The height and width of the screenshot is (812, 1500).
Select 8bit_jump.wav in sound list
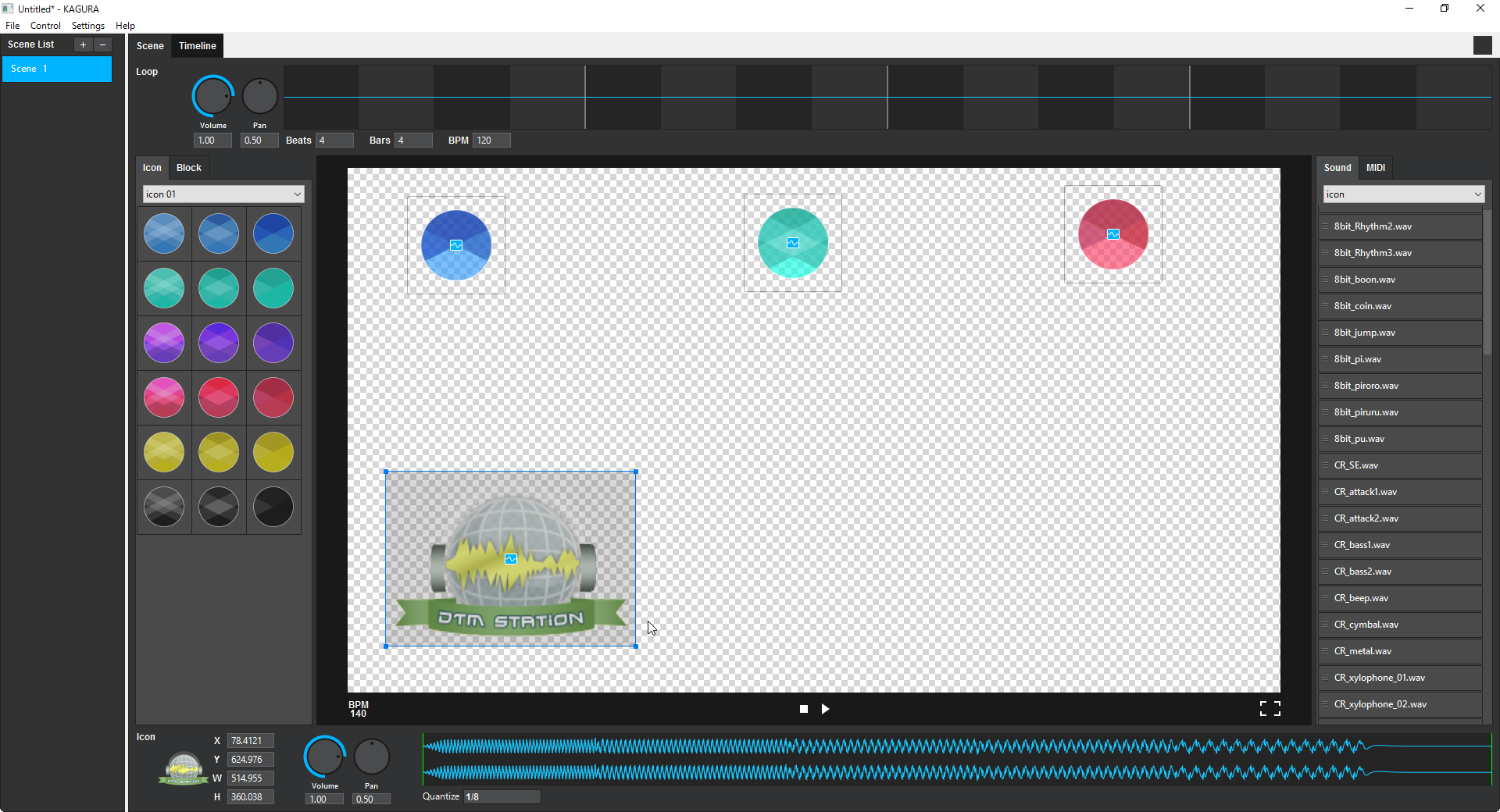tap(1400, 333)
